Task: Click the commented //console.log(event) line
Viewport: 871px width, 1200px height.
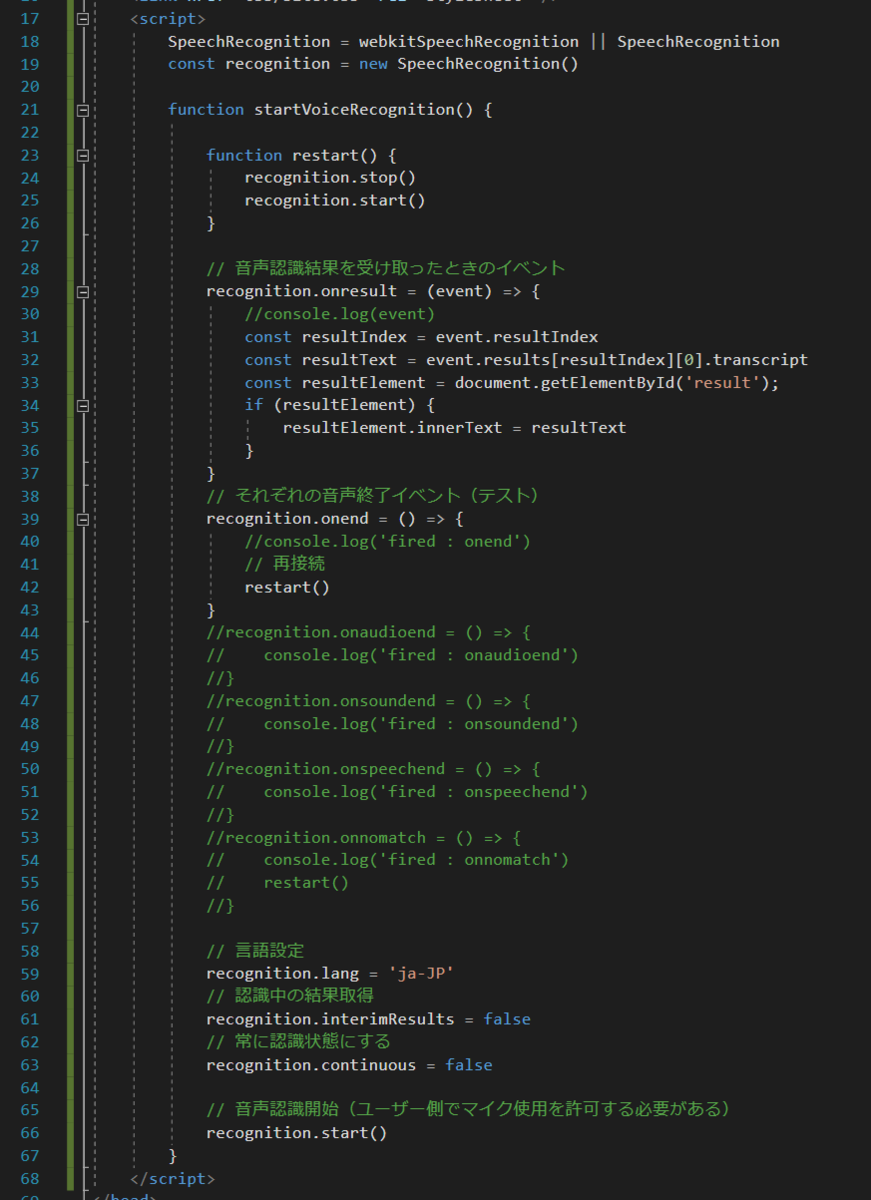Action: point(340,314)
